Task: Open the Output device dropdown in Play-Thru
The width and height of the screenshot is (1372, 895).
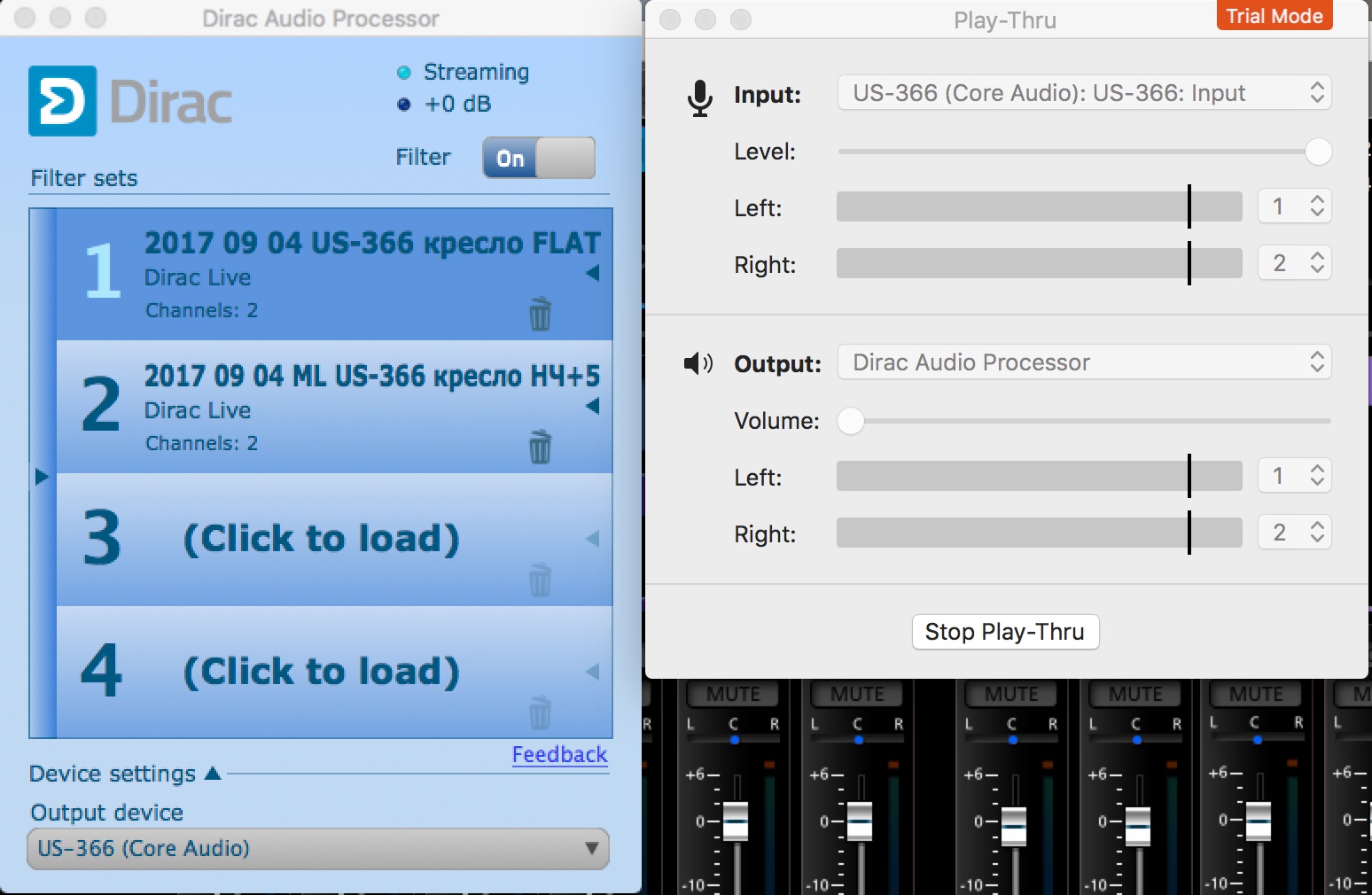Action: (x=1083, y=362)
